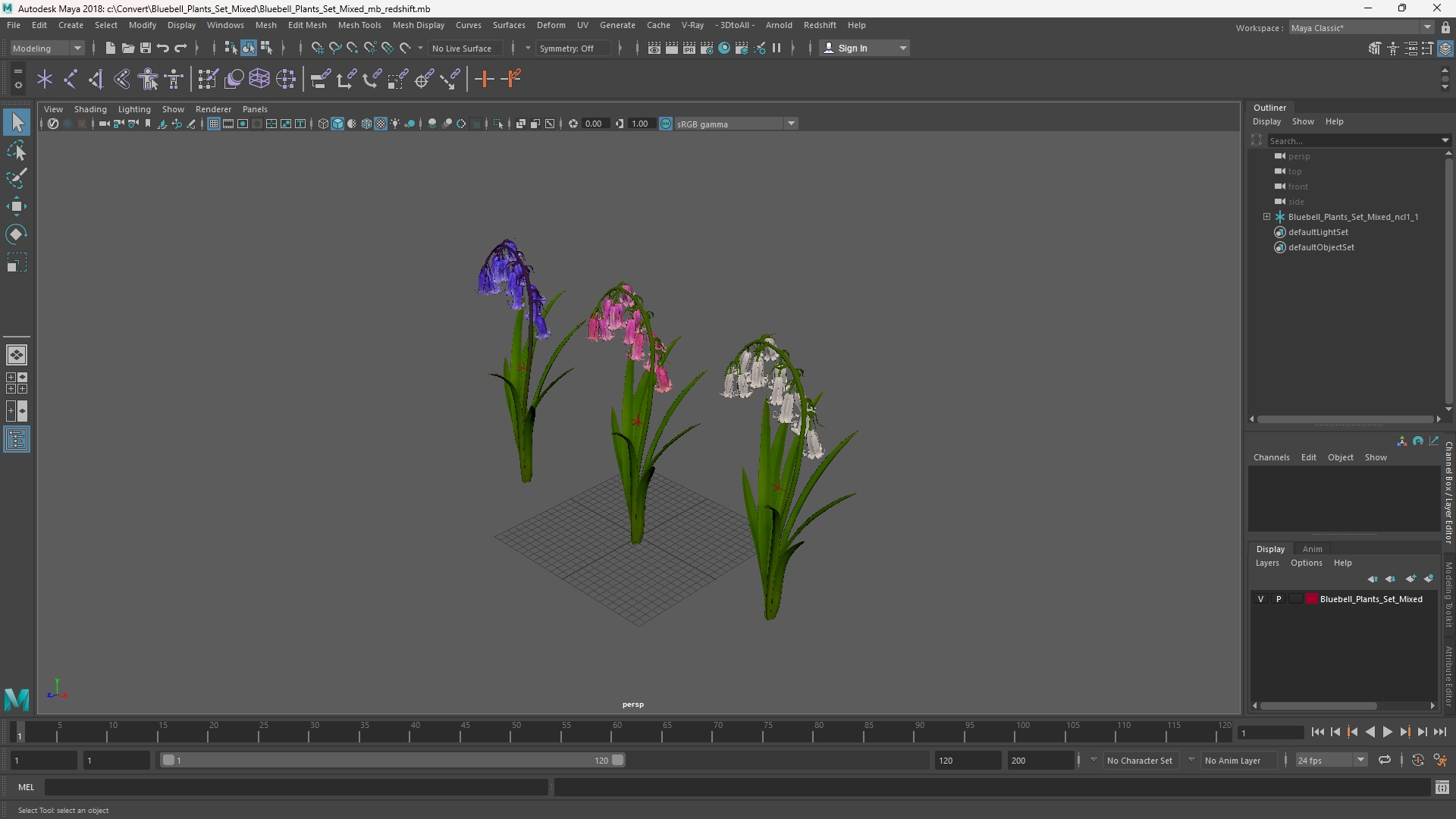The height and width of the screenshot is (819, 1456).
Task: Open the sRGB gamma view transform dropdown
Action: [736, 124]
